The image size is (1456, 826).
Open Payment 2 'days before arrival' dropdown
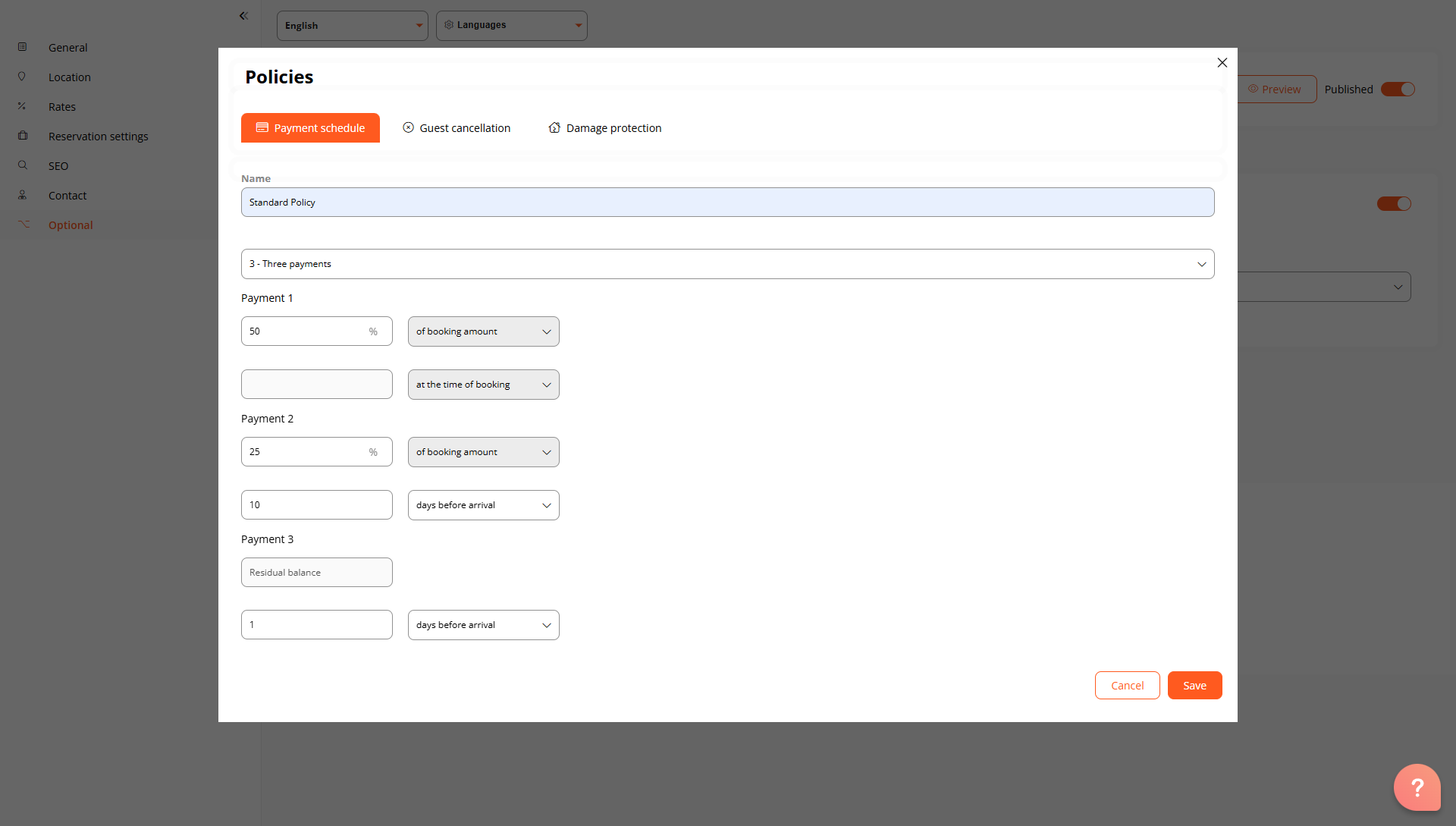click(x=484, y=505)
